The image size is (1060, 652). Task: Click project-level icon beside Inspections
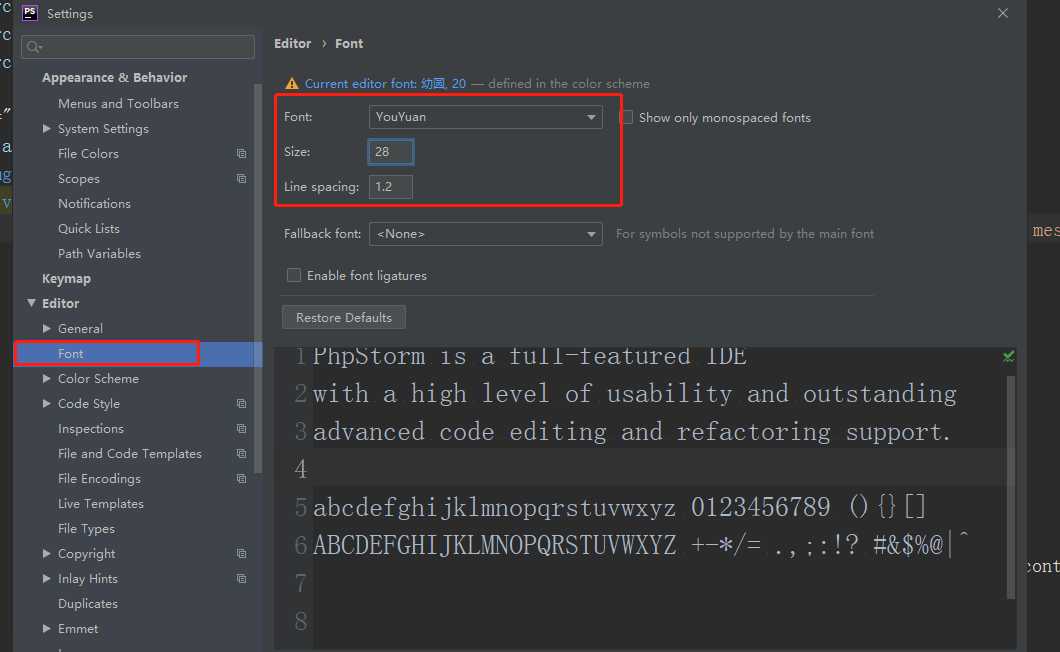click(241, 429)
